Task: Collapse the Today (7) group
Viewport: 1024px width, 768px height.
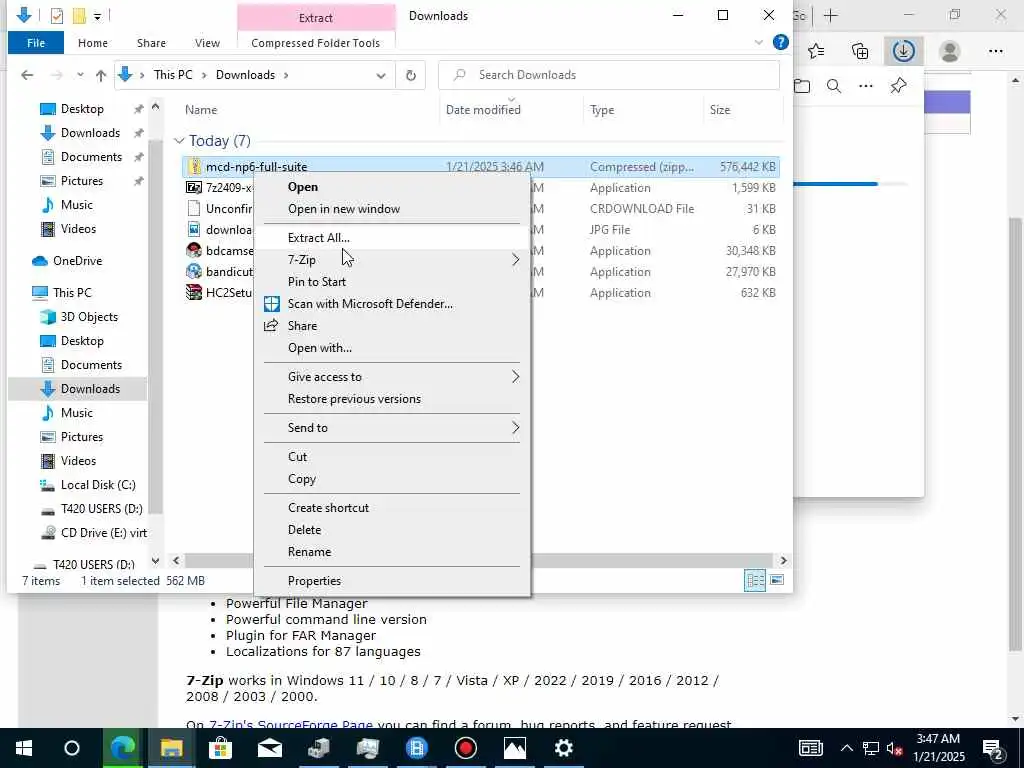Action: tap(179, 141)
